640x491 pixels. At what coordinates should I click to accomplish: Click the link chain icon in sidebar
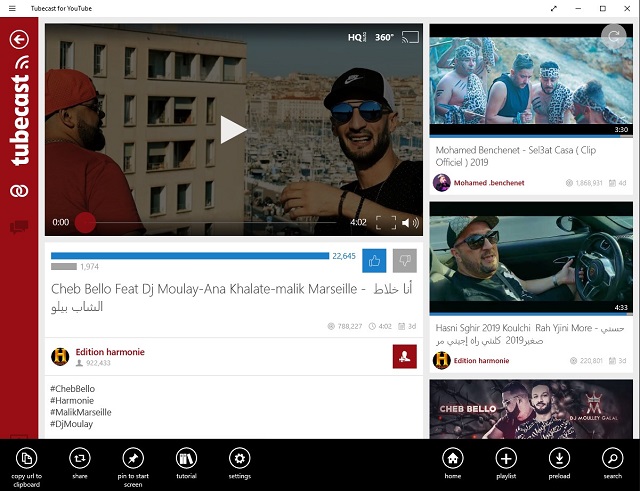[x=19, y=191]
